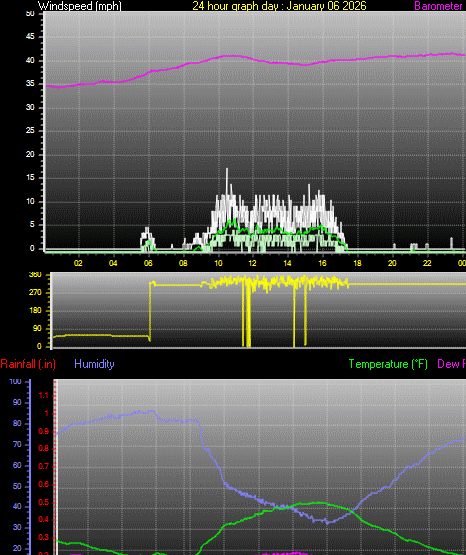Click the 40 mph windspeed axis value
The height and width of the screenshot is (555, 466).
point(30,61)
